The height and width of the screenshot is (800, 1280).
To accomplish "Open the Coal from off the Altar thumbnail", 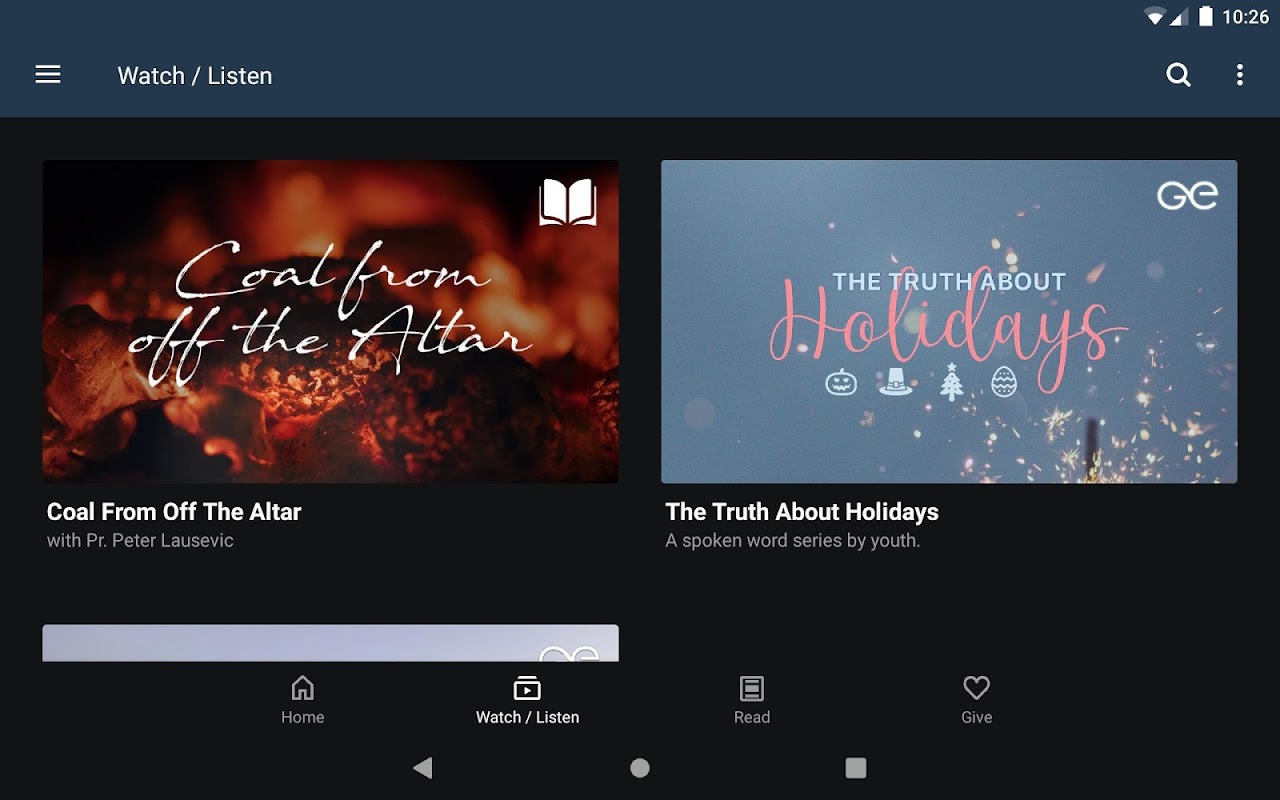I will (331, 322).
